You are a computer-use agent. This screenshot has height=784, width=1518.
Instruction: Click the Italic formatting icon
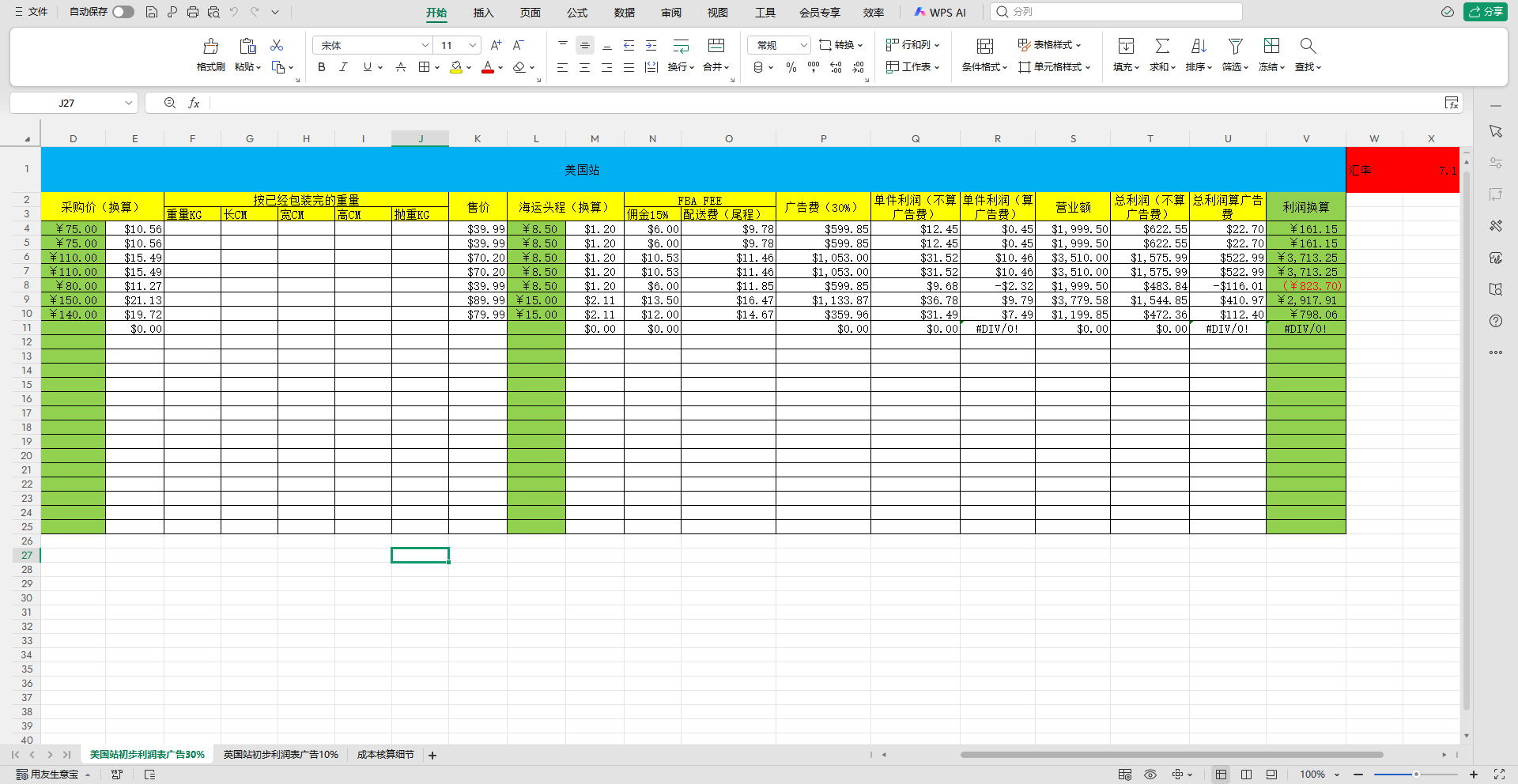tap(343, 67)
